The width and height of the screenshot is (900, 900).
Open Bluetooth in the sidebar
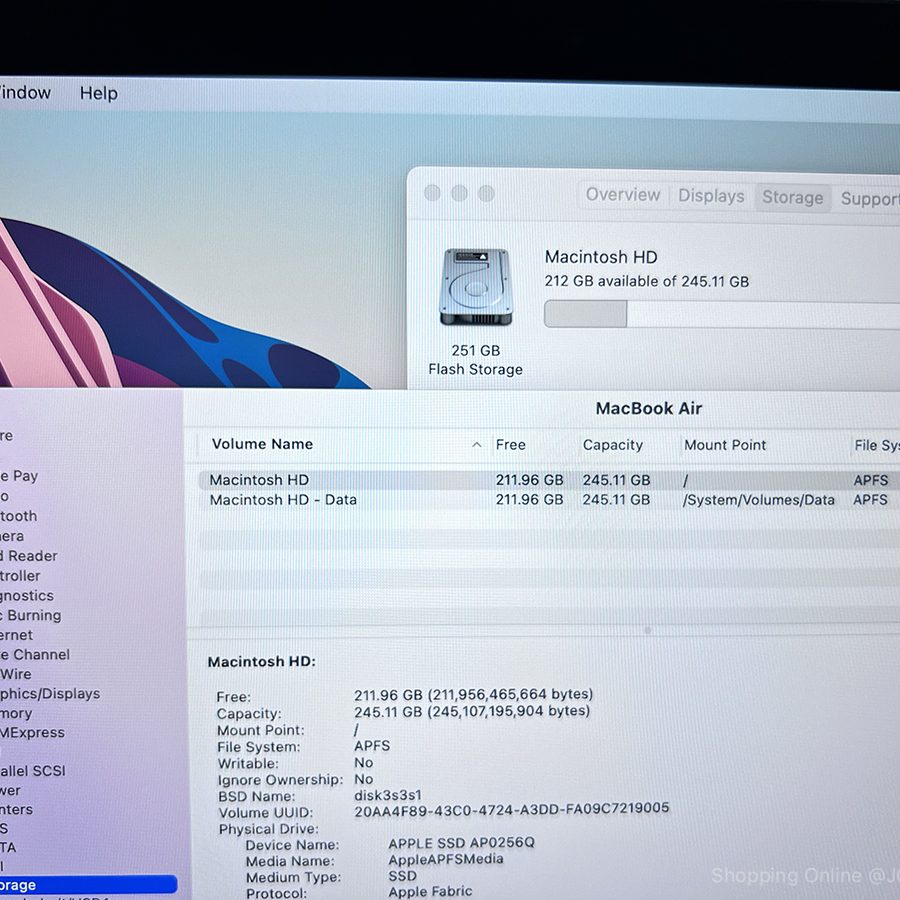pos(18,516)
